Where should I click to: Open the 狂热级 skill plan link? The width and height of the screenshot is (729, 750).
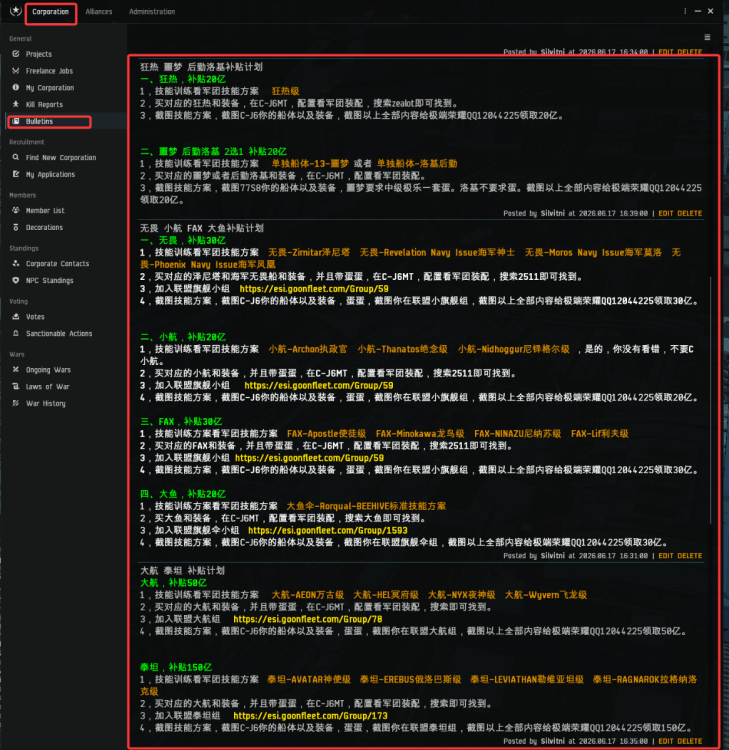(285, 91)
